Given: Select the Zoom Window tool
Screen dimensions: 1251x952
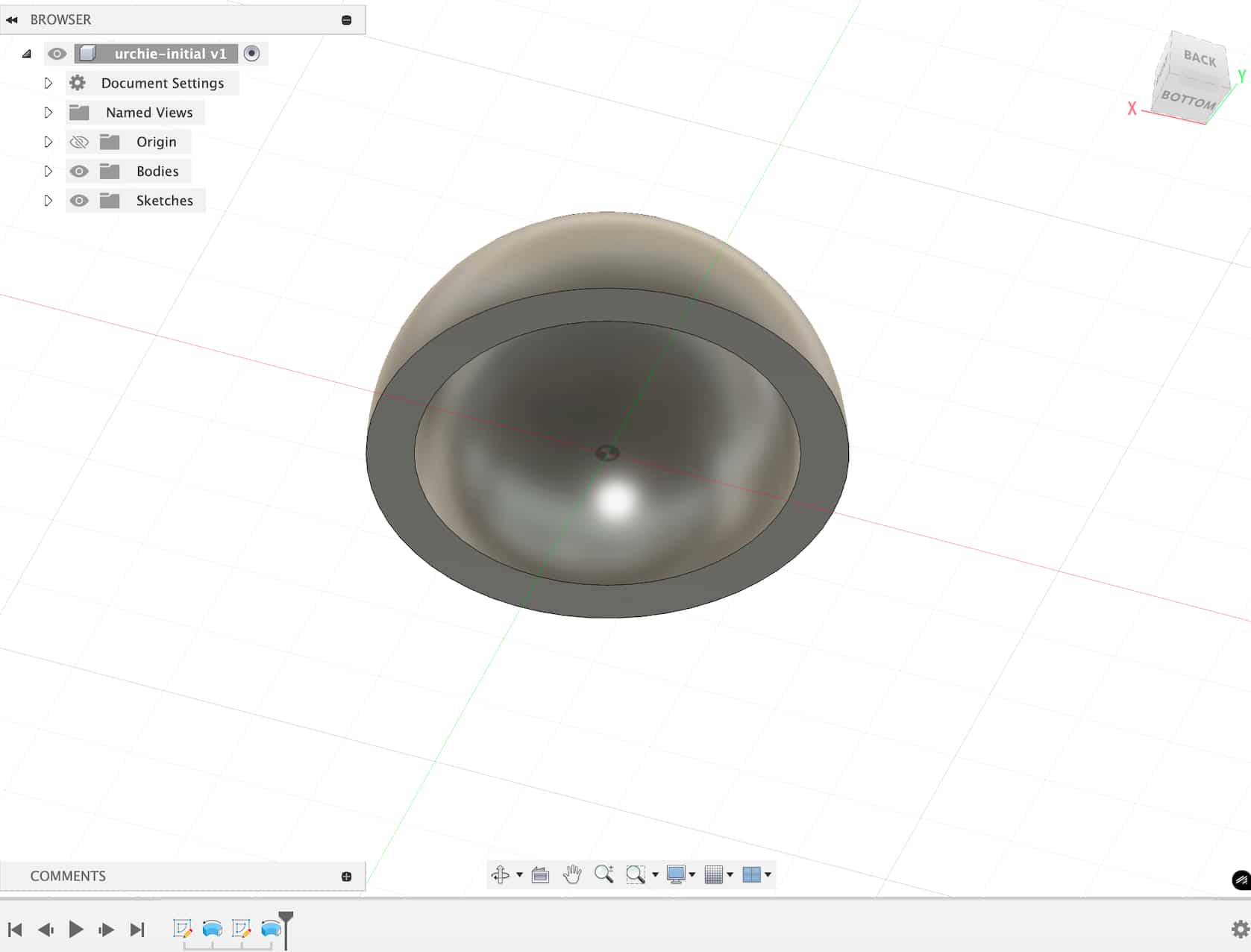Looking at the screenshot, I should click(x=636, y=874).
